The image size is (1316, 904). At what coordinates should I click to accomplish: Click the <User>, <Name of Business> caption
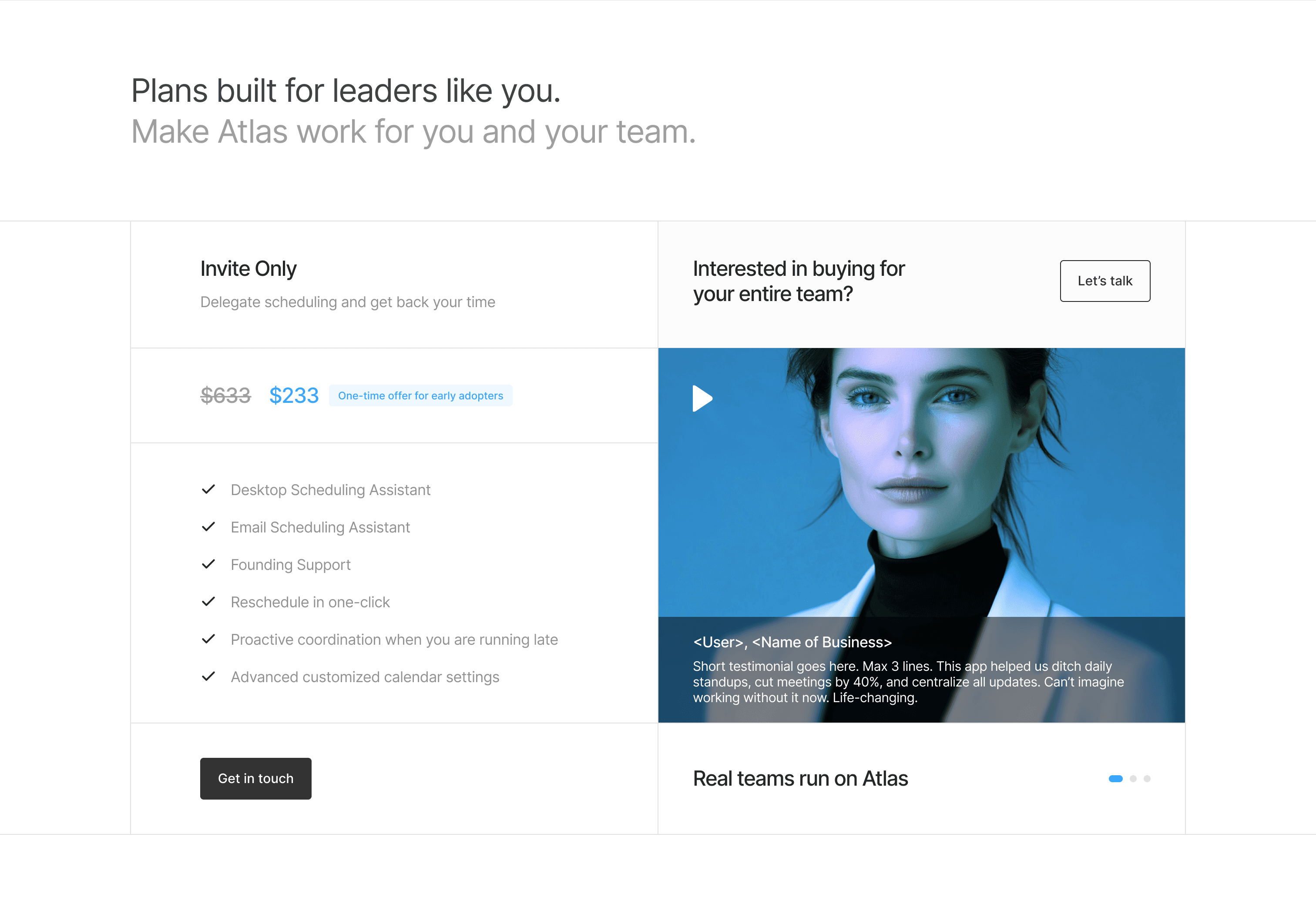[x=792, y=642]
